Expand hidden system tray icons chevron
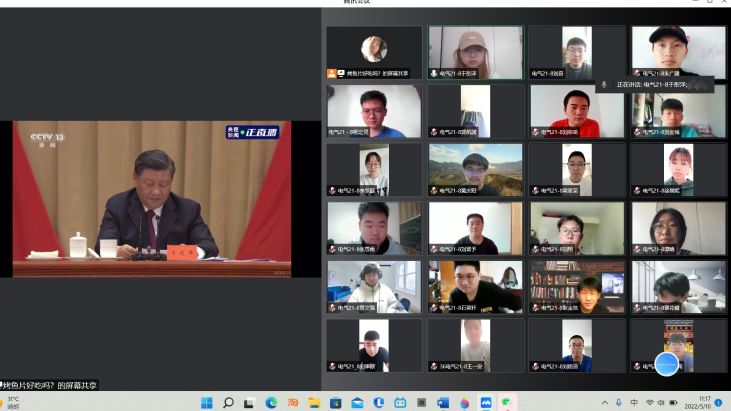 click(605, 403)
